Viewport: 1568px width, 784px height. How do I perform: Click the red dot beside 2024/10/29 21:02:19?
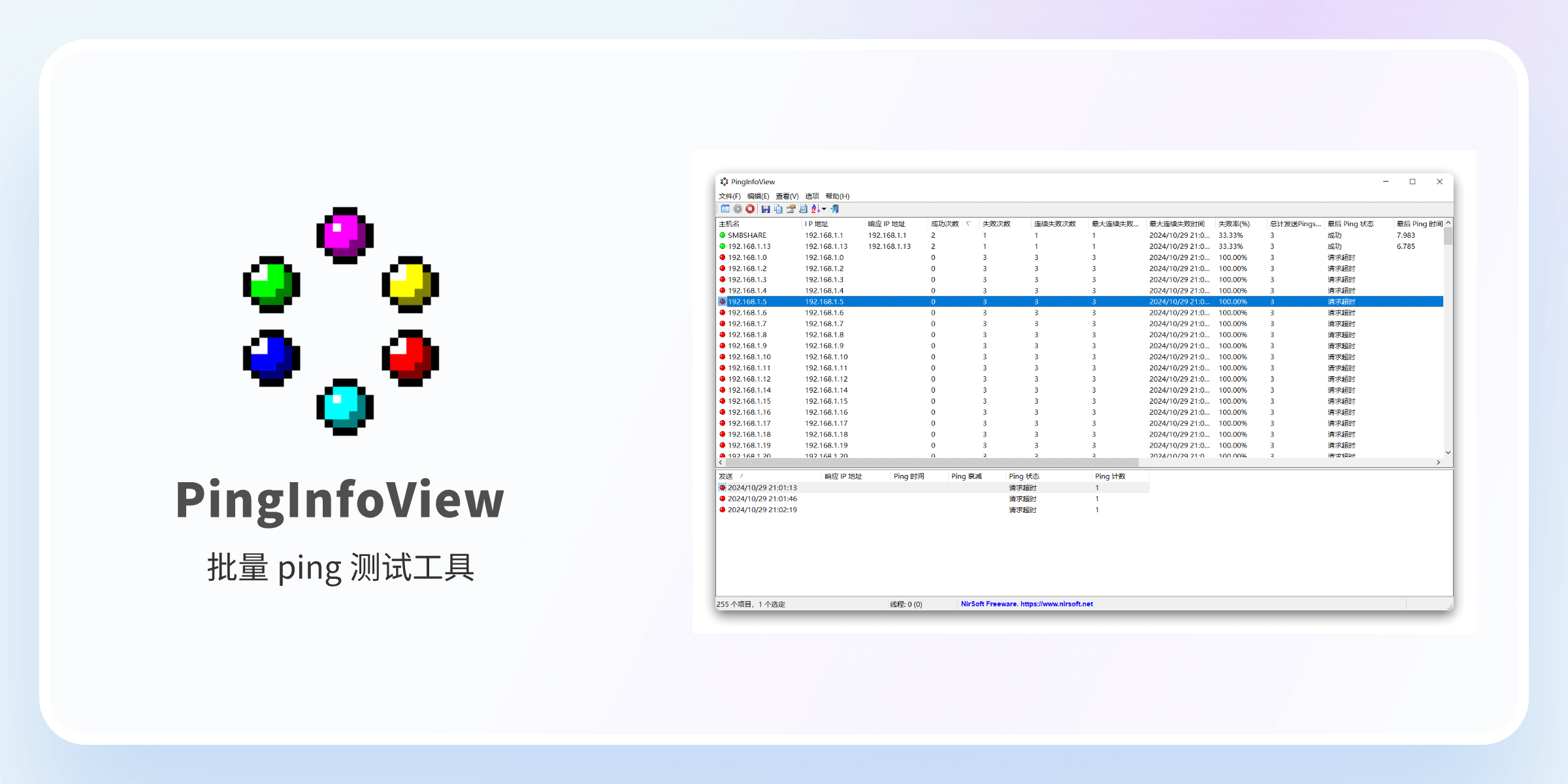click(x=723, y=510)
